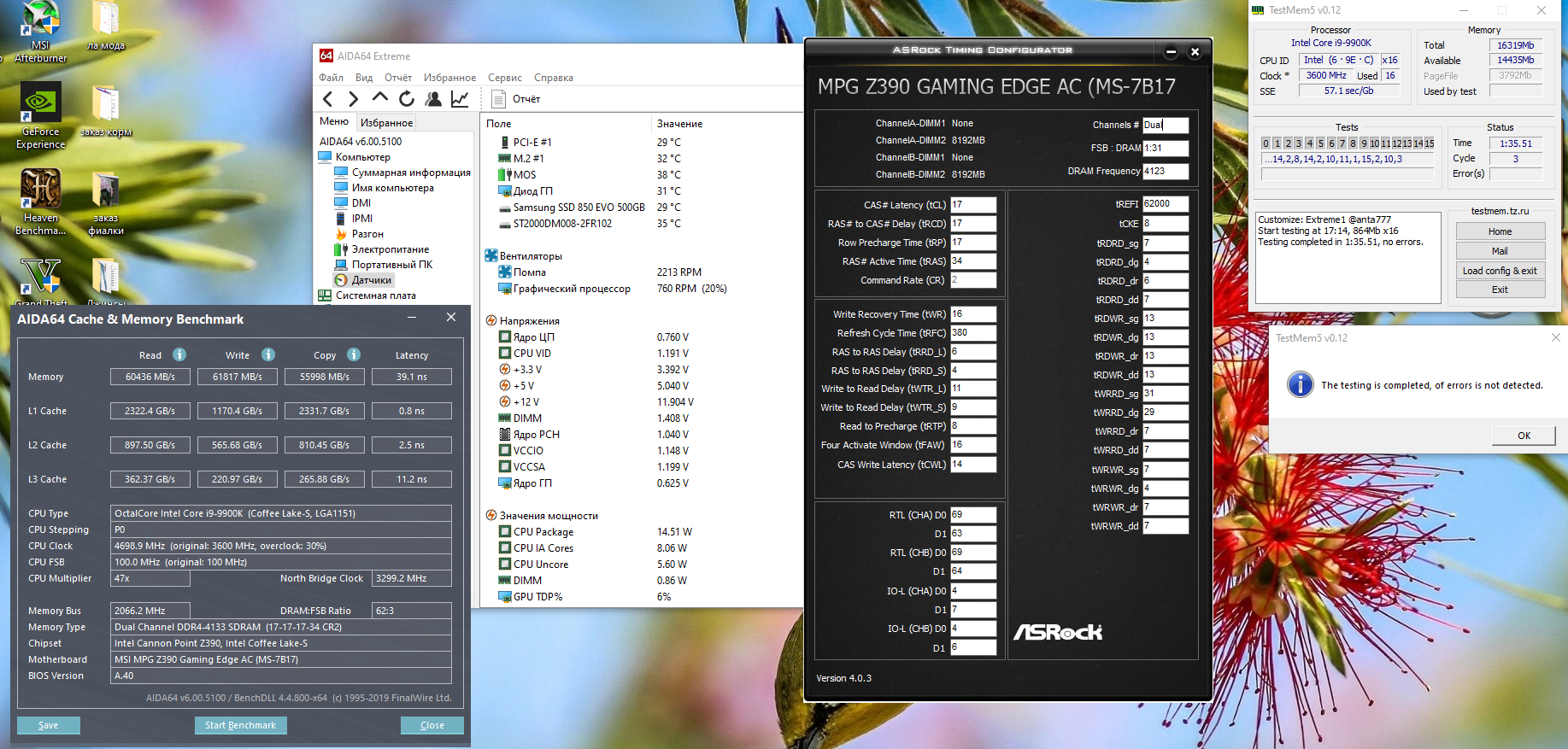Launch GeForce Experience from the desktop
The image size is (1568, 749).
point(40,115)
